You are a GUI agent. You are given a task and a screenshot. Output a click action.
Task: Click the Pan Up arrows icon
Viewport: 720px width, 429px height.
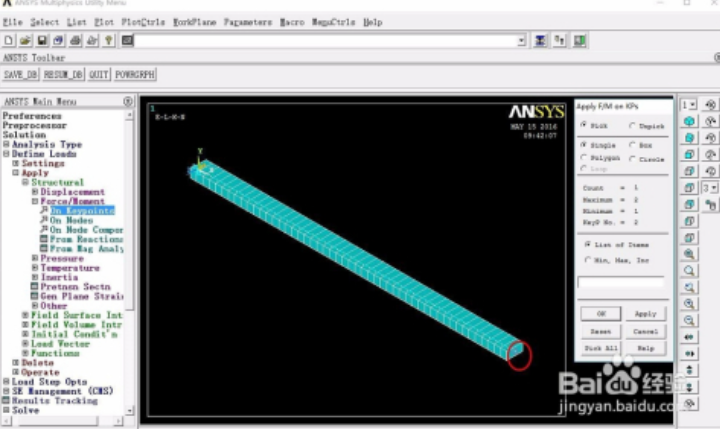689,370
